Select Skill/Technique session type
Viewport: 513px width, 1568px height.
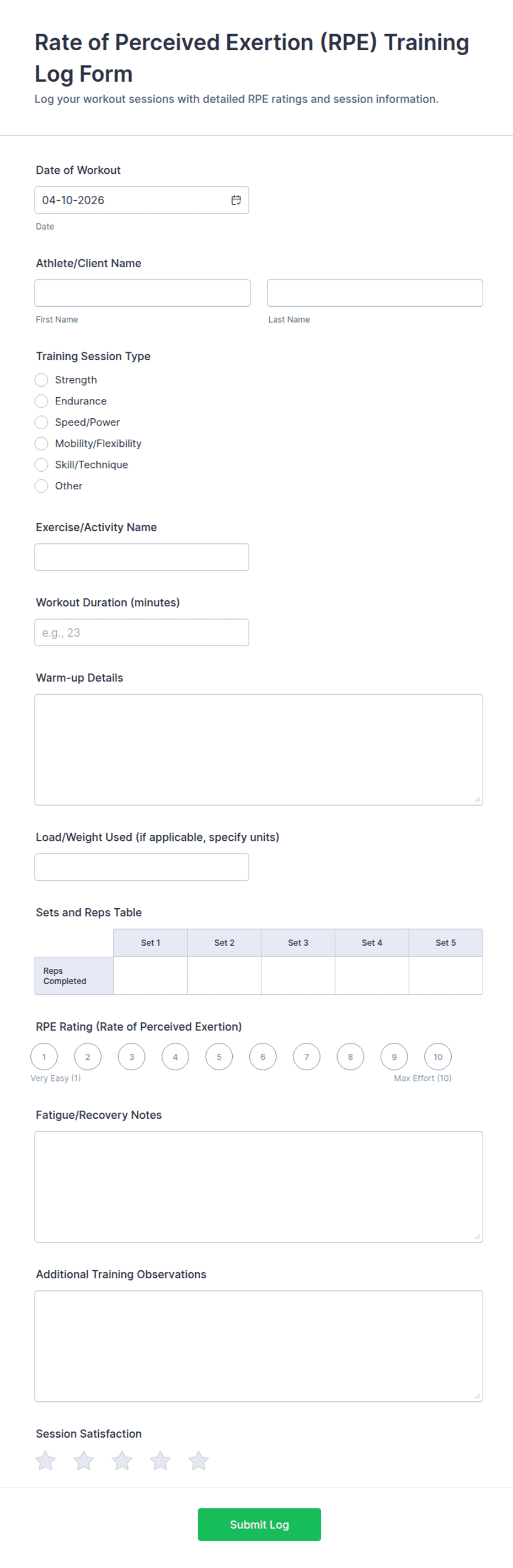pos(41,465)
